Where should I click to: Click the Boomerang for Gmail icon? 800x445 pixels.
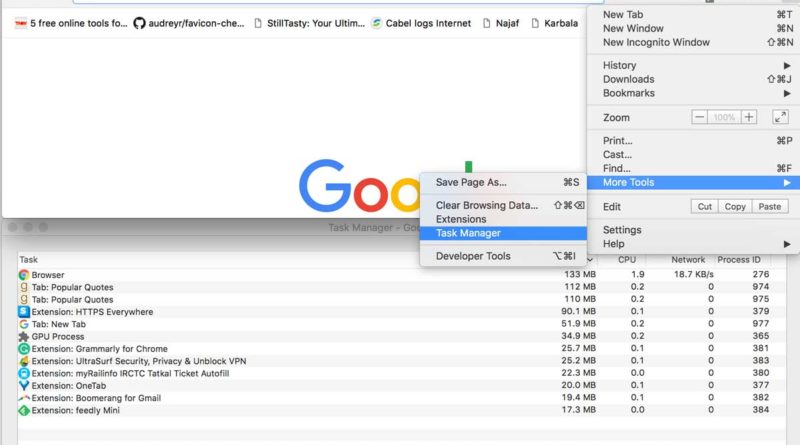pos(23,398)
